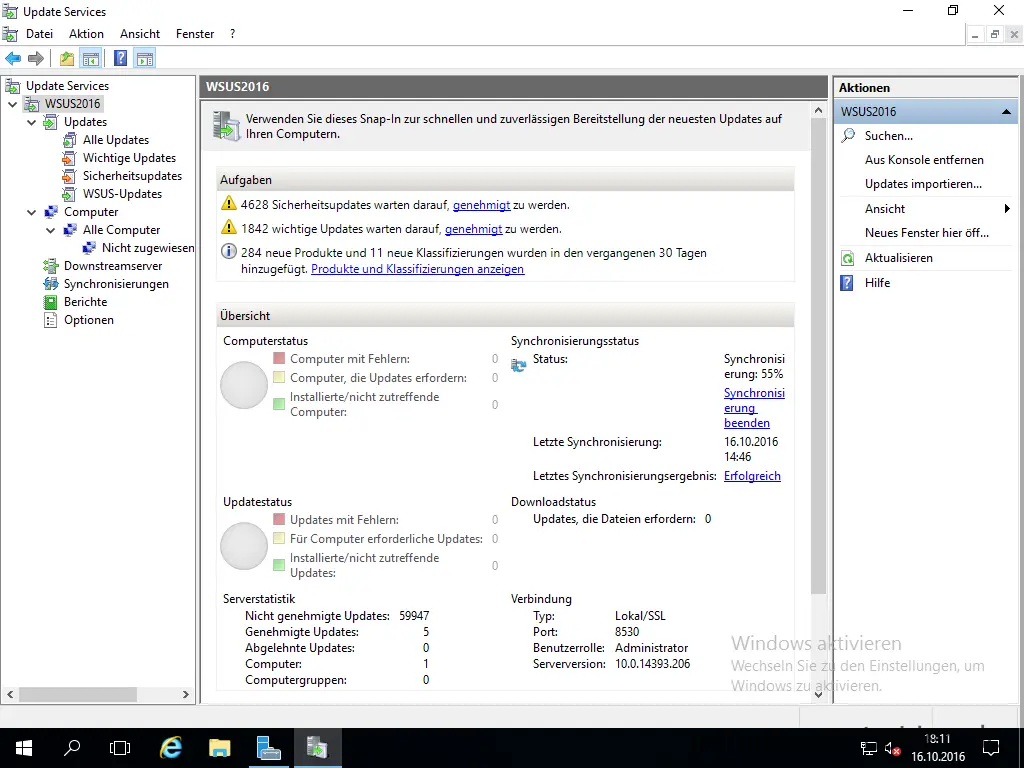Viewport: 1024px width, 768px height.
Task: Open the Aktion menu
Action: click(x=86, y=34)
